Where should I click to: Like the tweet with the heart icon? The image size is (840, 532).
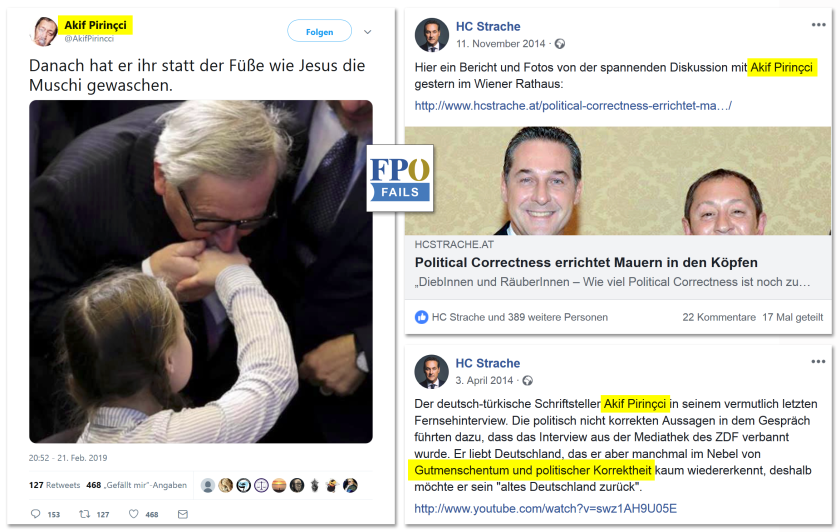133,514
